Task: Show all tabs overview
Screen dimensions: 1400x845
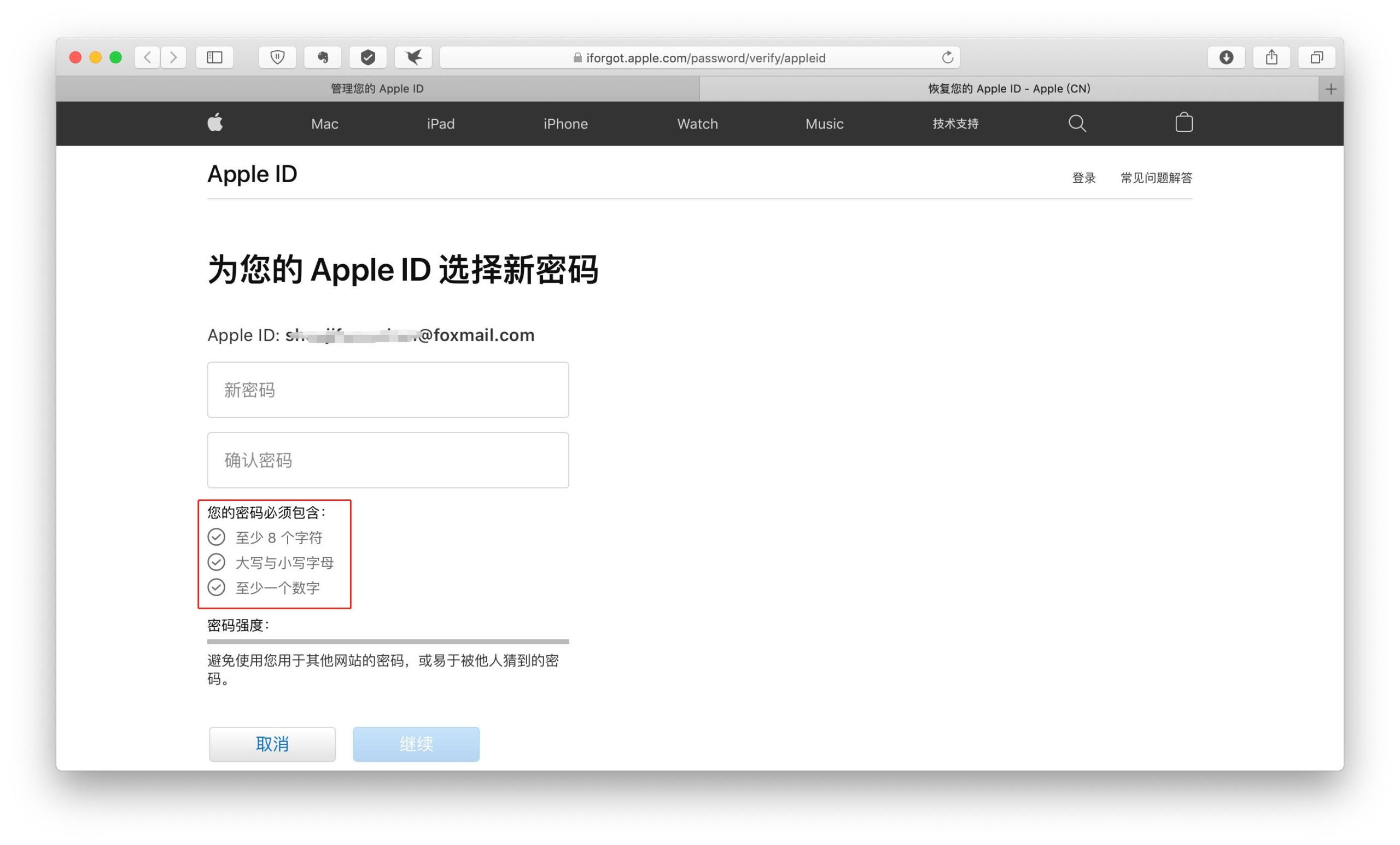Action: (x=1316, y=57)
